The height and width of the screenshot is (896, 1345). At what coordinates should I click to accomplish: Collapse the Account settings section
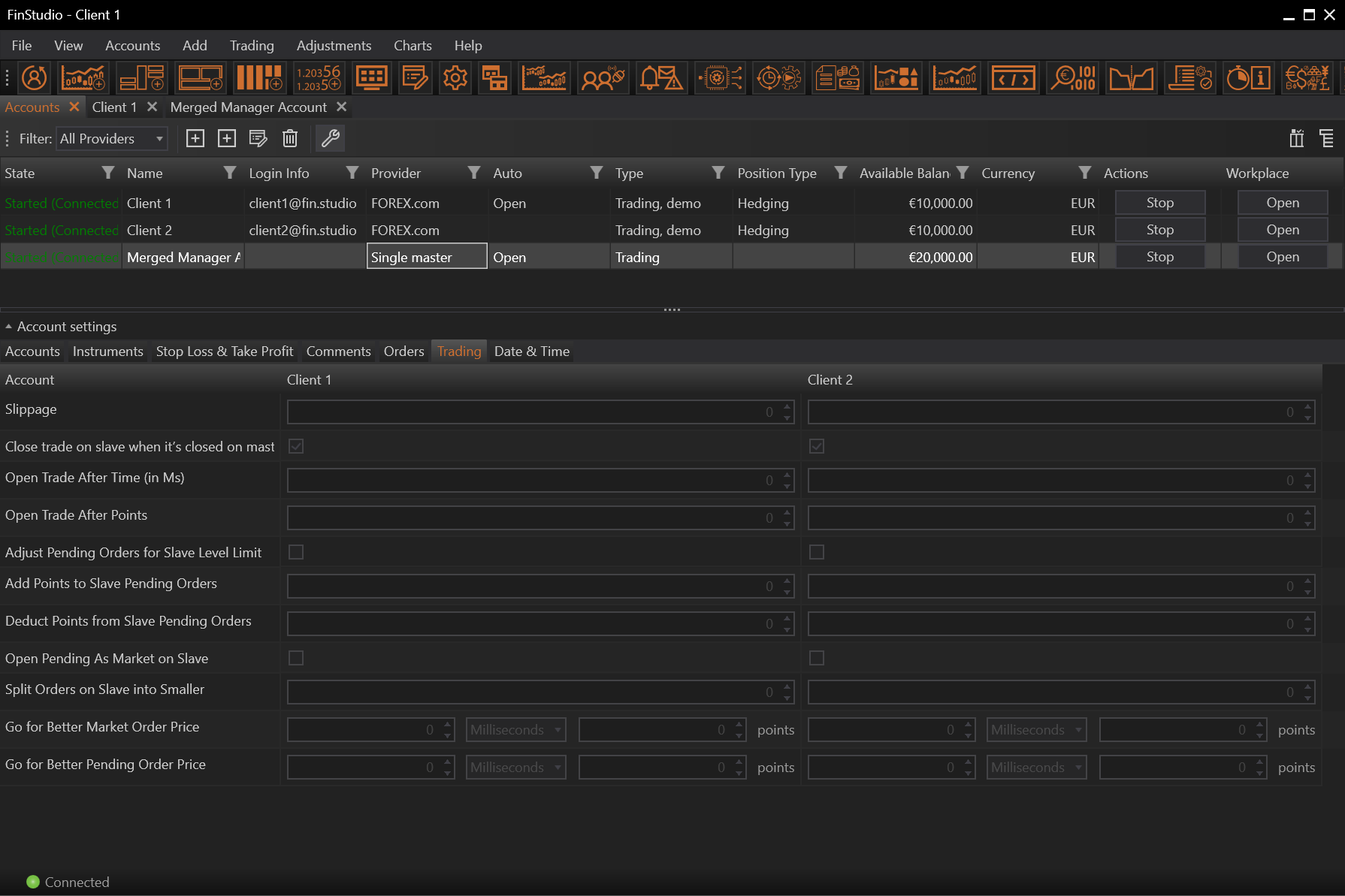point(8,327)
